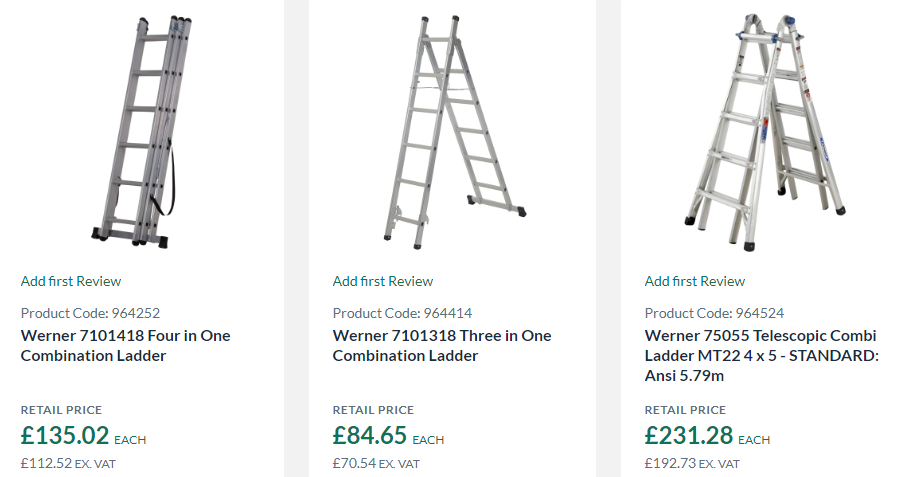The image size is (905, 477).
Task: Click Product Code 964414 text
Action: [x=402, y=313]
